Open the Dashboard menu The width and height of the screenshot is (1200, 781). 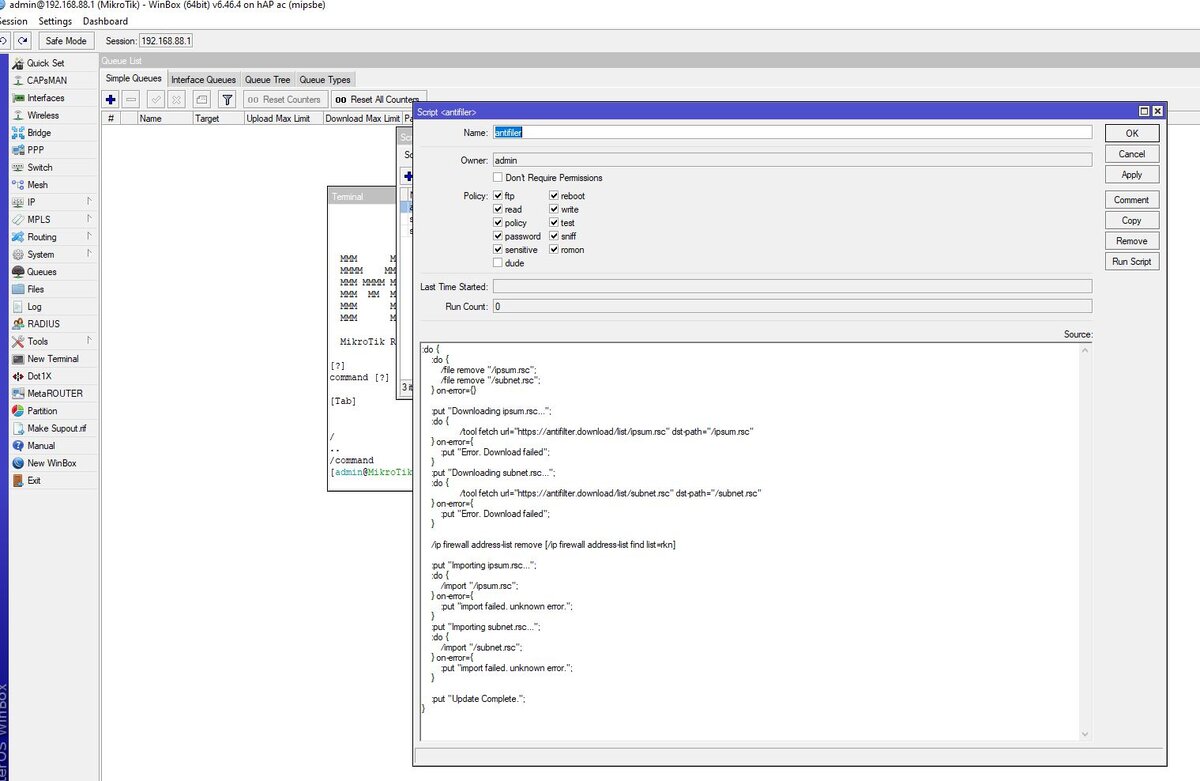[105, 21]
